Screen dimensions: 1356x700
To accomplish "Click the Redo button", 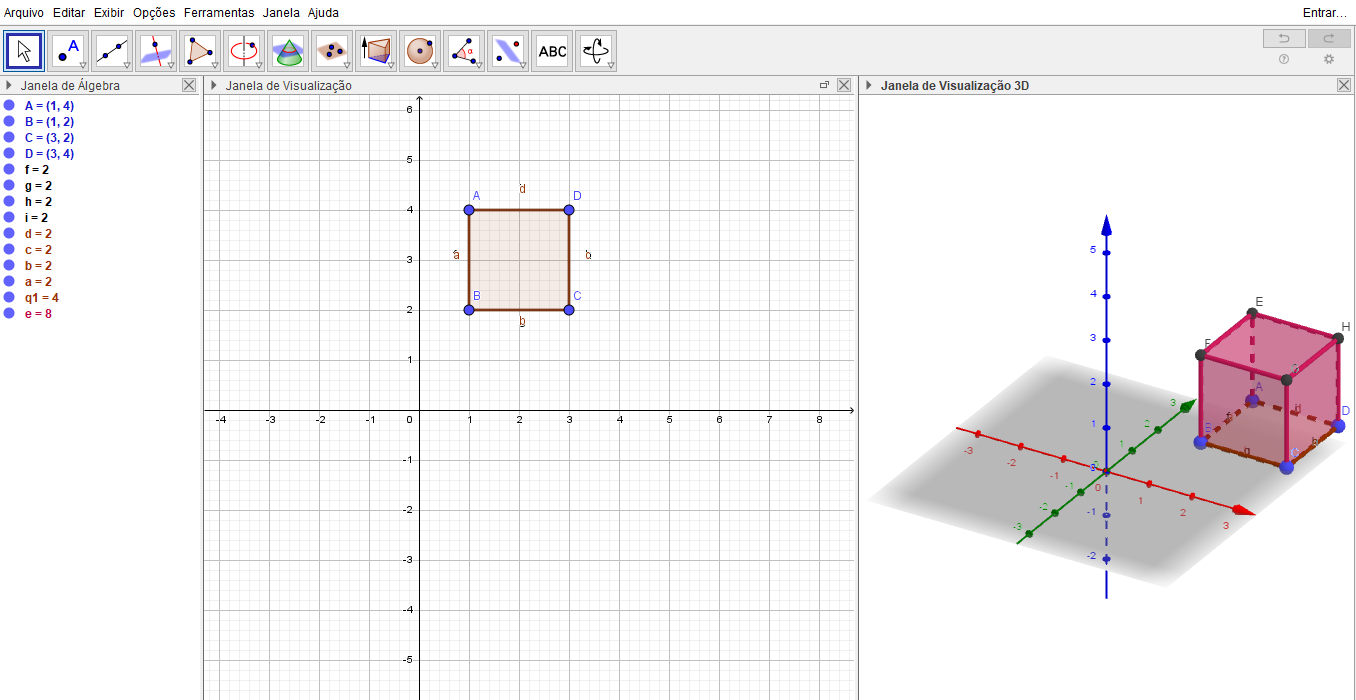I will (x=1329, y=38).
